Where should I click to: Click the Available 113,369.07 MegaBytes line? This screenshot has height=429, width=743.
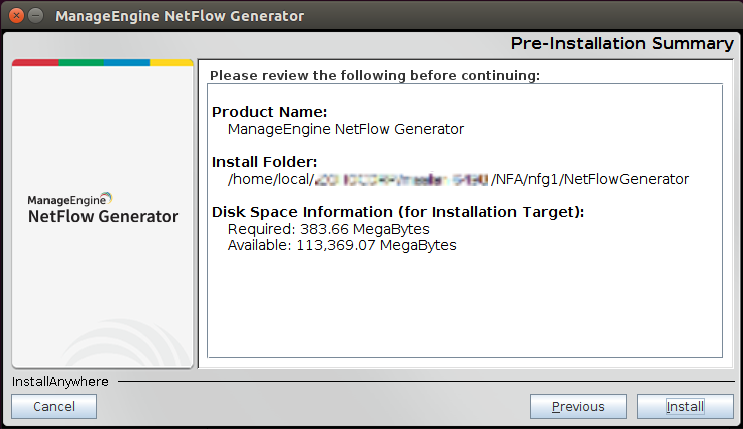coord(342,245)
